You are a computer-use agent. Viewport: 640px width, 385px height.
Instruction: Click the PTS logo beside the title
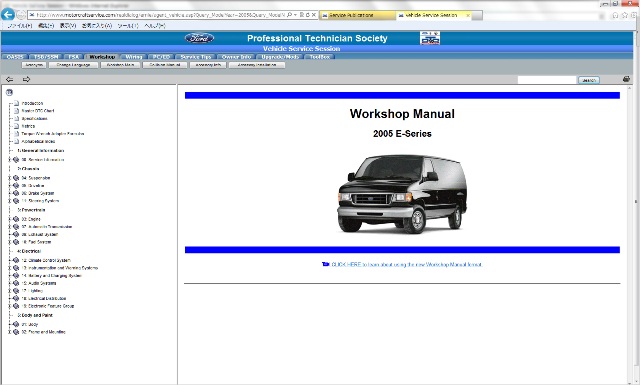pos(430,38)
